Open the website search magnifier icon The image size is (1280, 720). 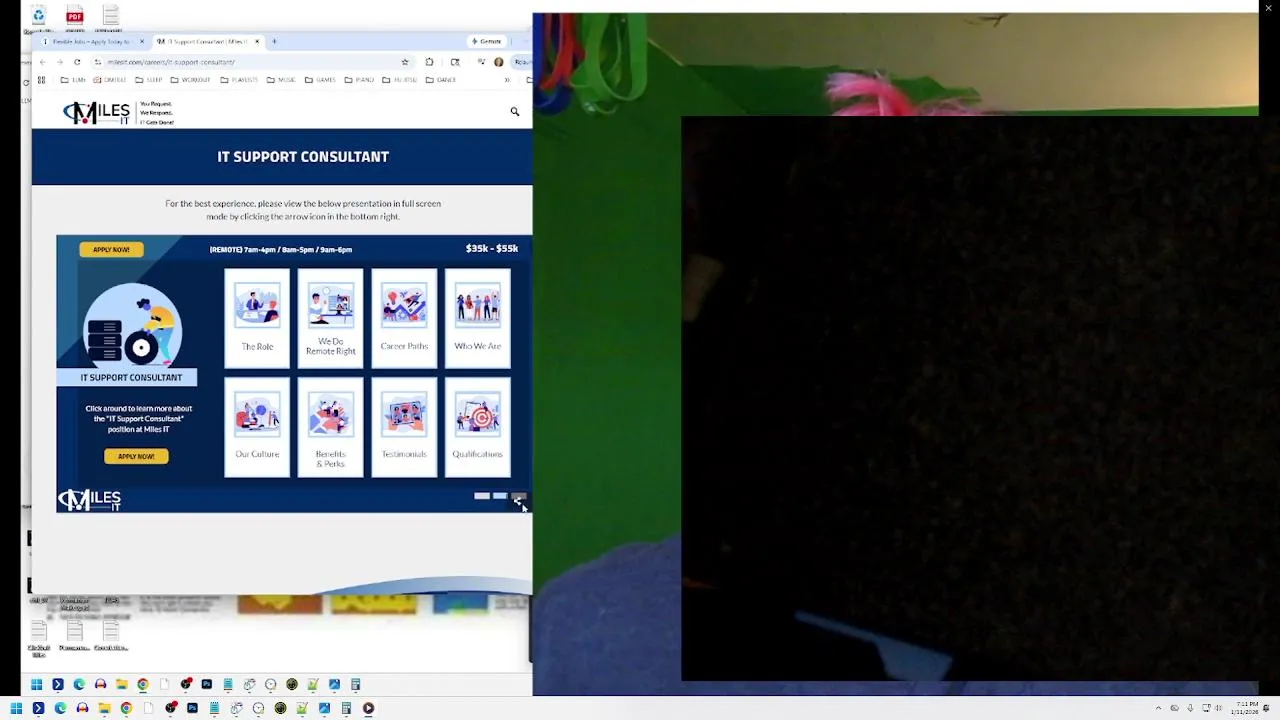[515, 112]
